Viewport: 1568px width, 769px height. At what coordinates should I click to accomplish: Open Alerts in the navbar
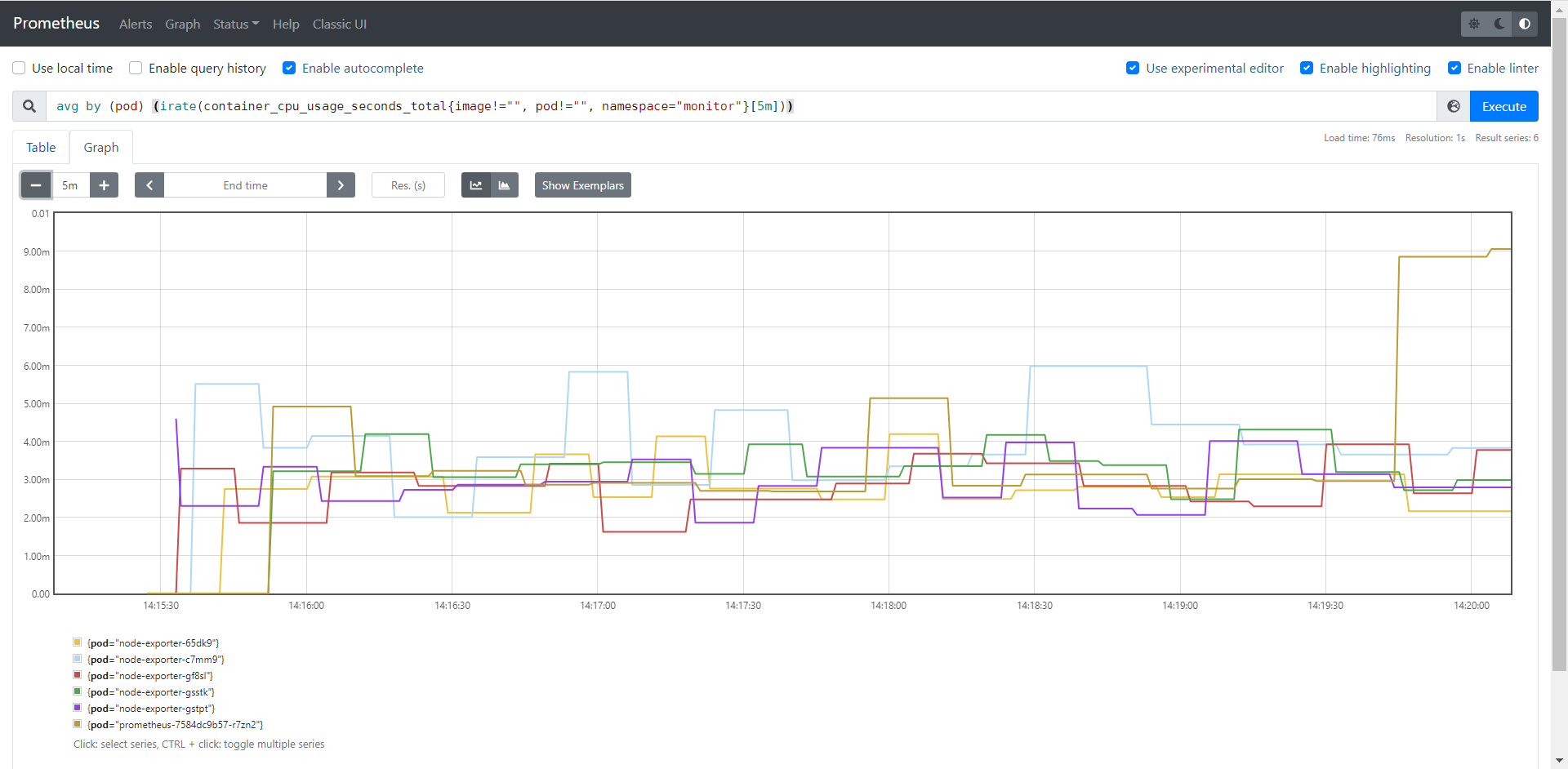(136, 24)
